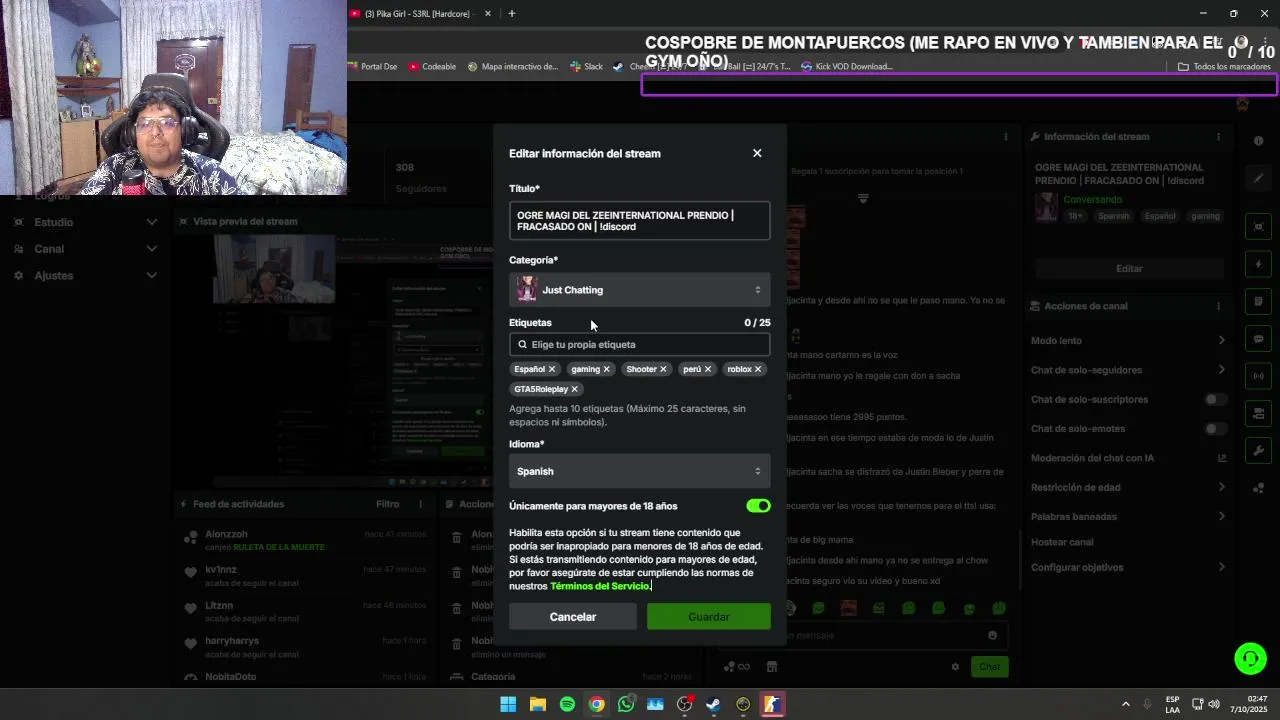1280x720 pixels.
Task: Open the Kick VOD Download bookmark
Action: pyautogui.click(x=847, y=67)
